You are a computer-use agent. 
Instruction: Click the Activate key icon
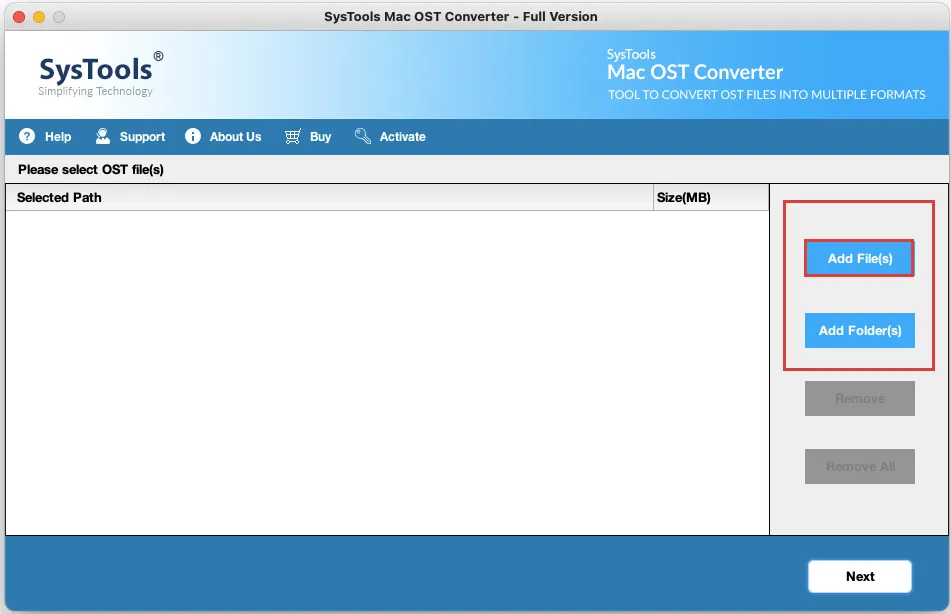pyautogui.click(x=363, y=137)
